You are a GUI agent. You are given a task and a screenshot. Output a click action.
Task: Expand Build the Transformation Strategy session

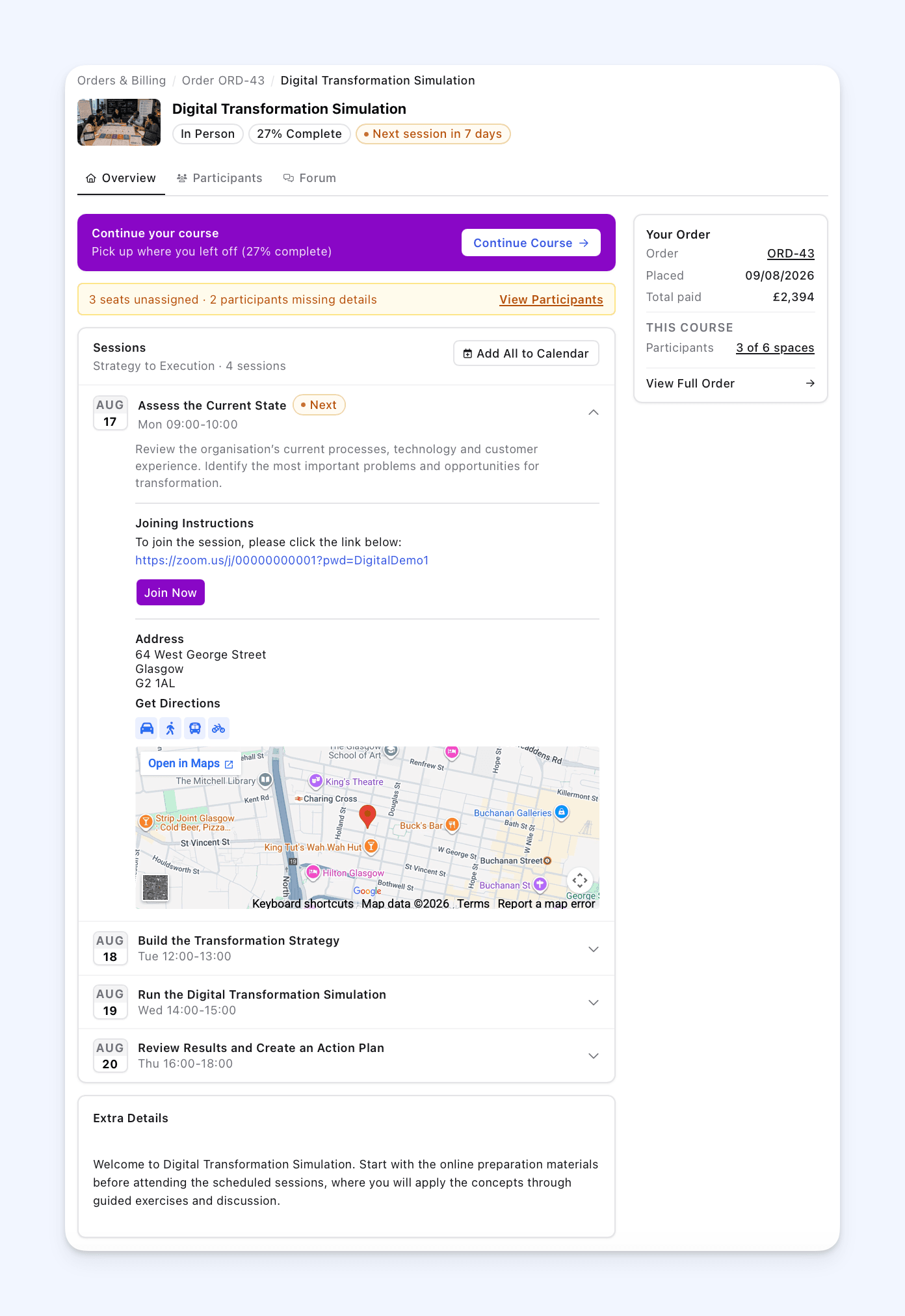coord(593,949)
